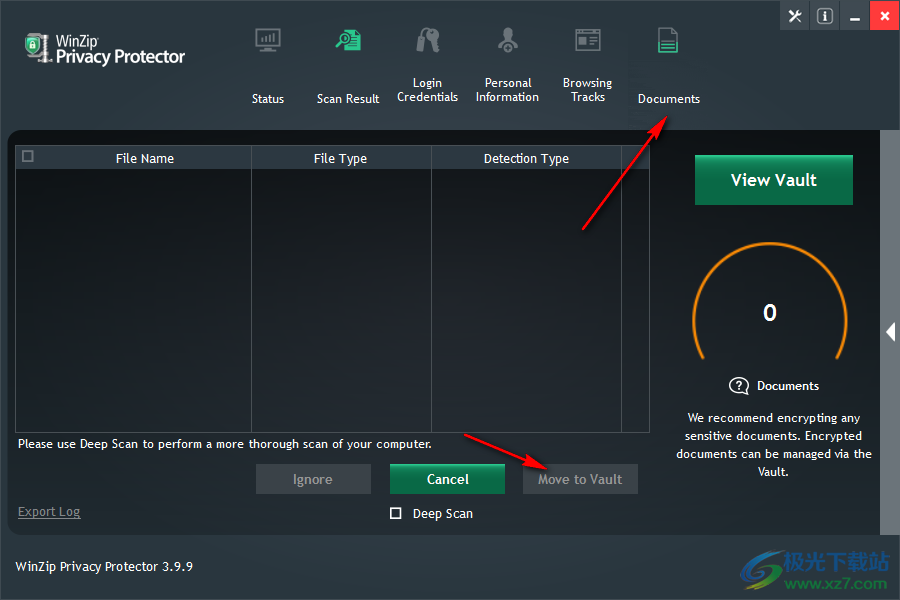
Task: Open the Documents page icon
Action: [668, 40]
